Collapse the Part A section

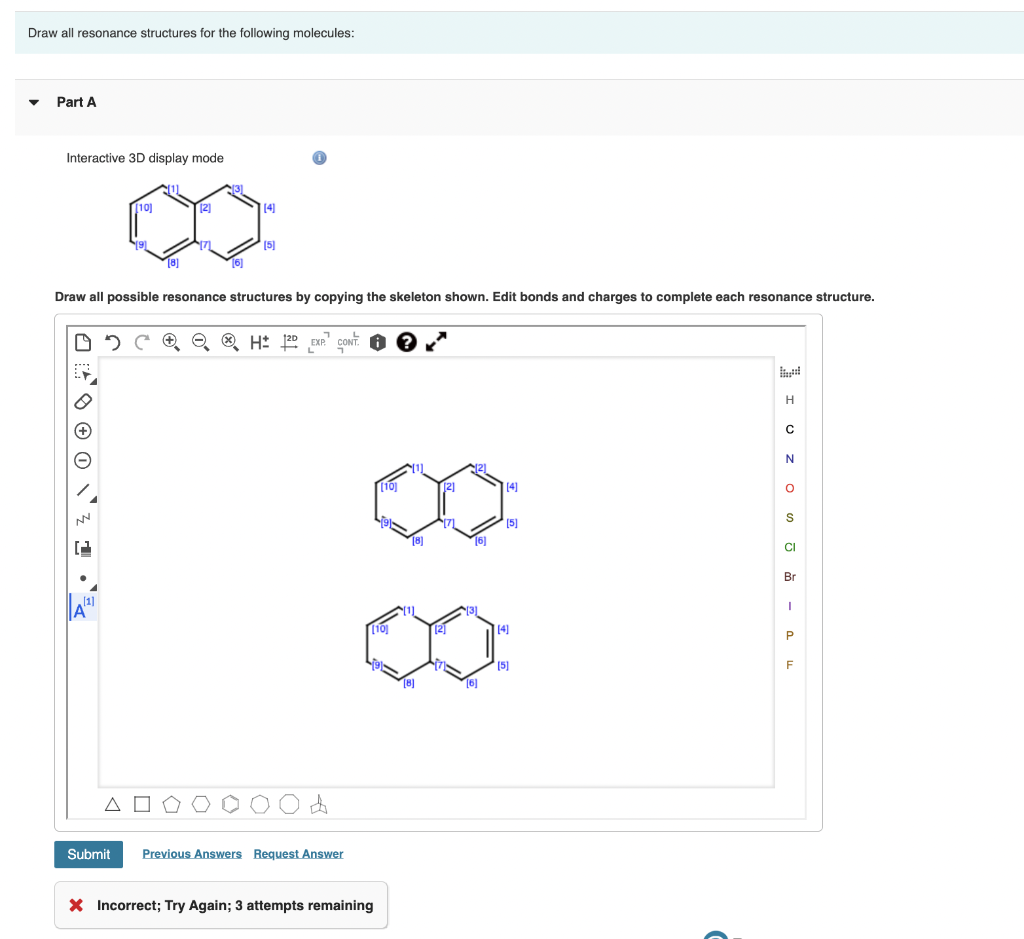pyautogui.click(x=33, y=101)
